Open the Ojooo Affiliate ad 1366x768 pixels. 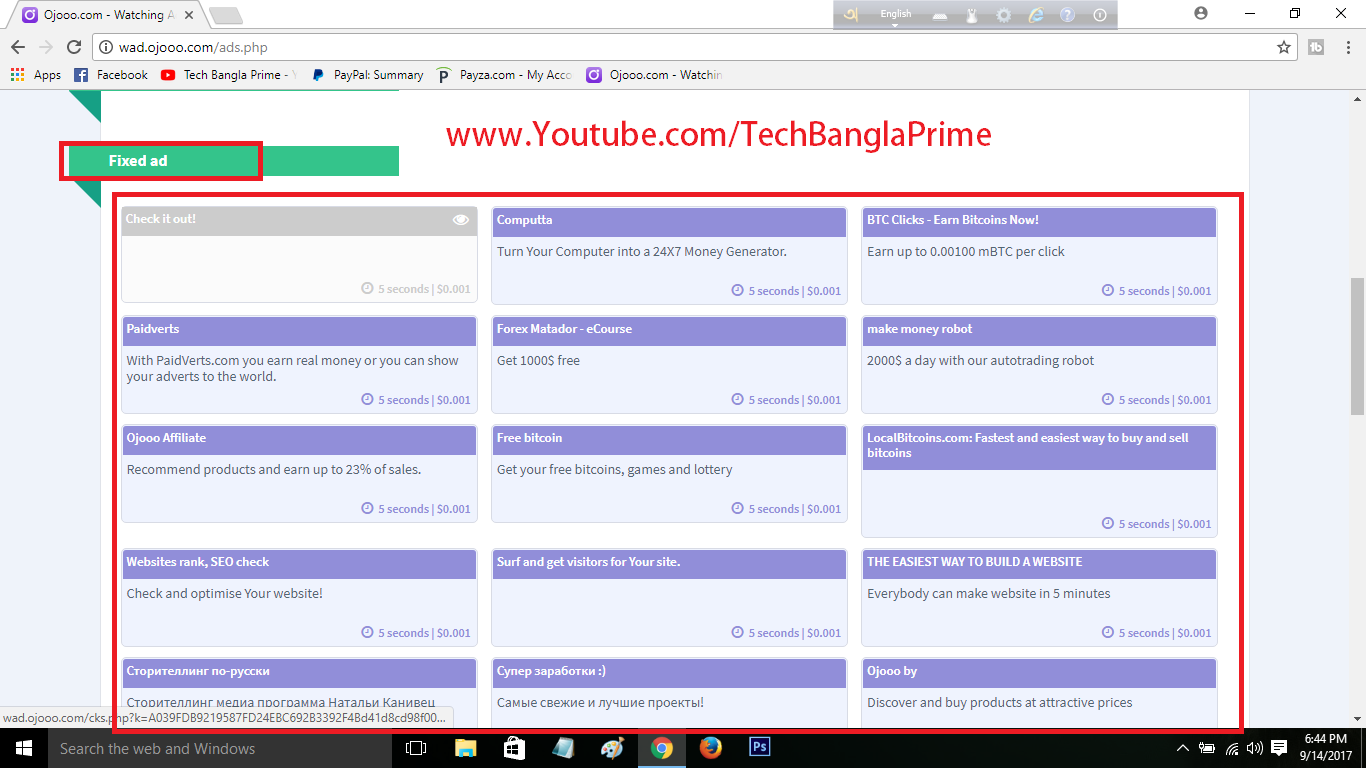pyautogui.click(x=299, y=474)
